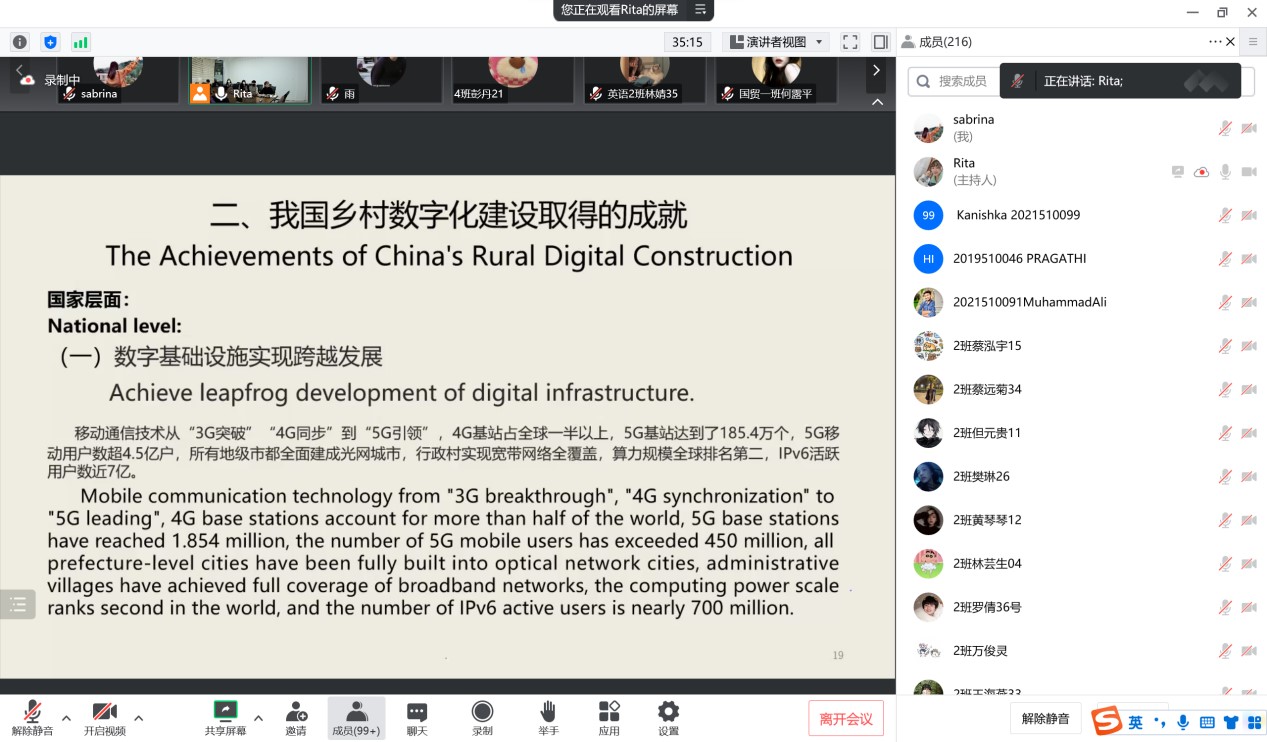Click the bottom-right 解除静音 button
Screen dimensions: 1267x742
click(1045, 718)
